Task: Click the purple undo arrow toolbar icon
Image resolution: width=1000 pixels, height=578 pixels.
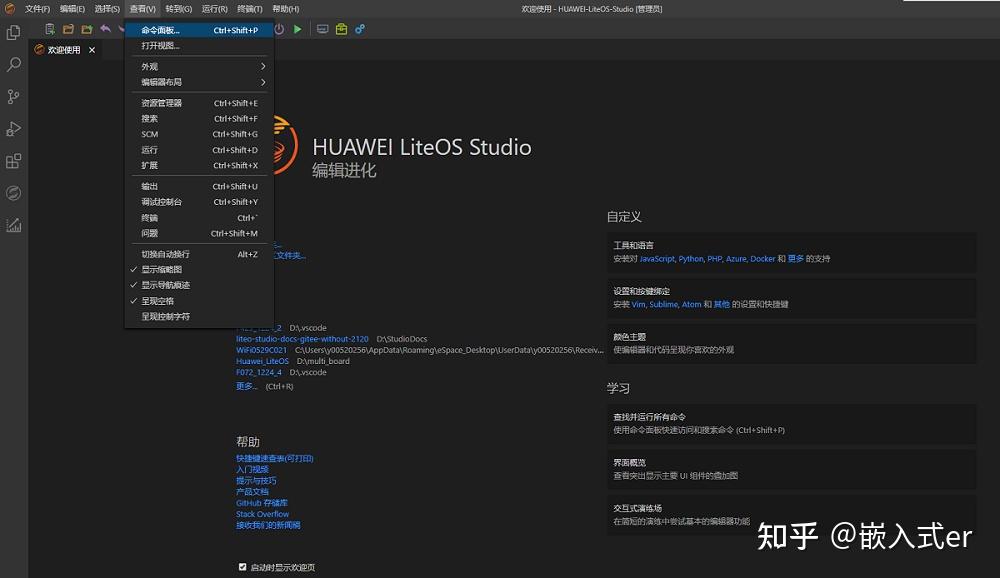Action: tap(105, 29)
